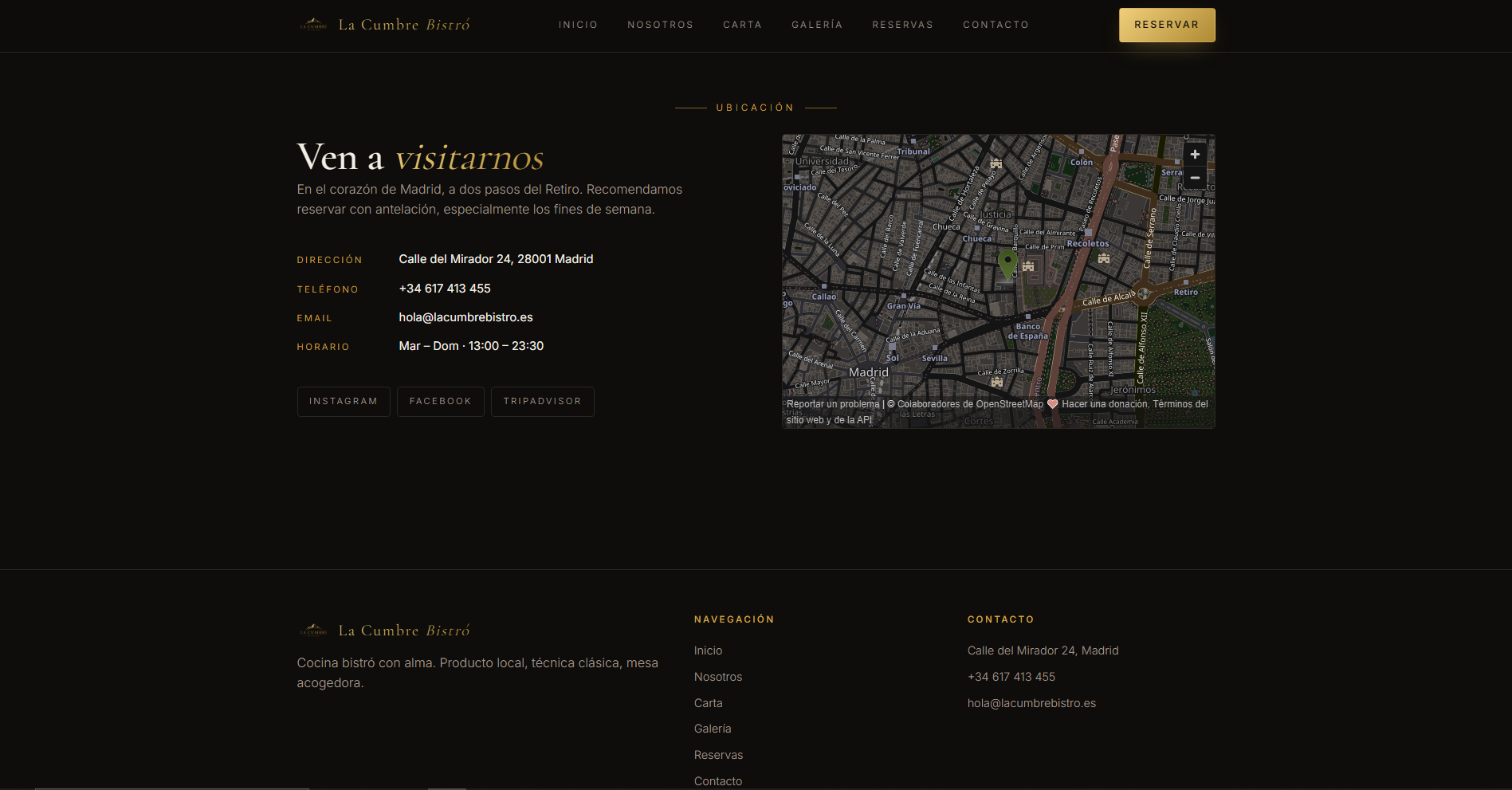Click the Contacto footer heading
Viewport: 1512px width, 790px height.
pos(1000,619)
